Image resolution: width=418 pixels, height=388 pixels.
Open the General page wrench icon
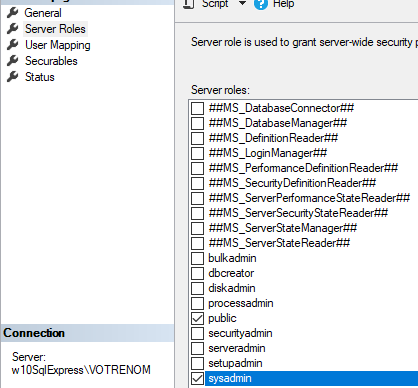(13, 13)
